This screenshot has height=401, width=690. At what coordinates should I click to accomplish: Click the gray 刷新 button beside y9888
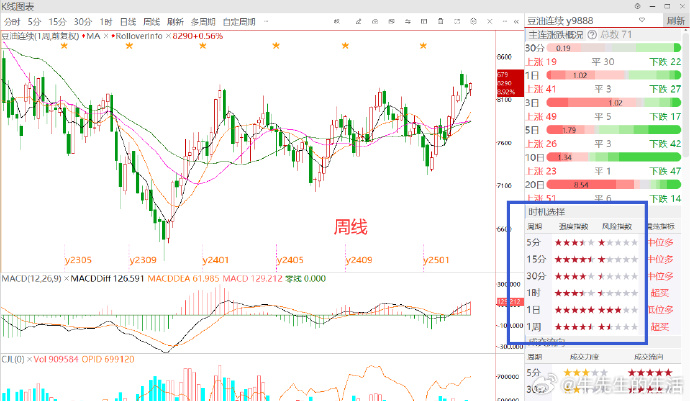click(x=675, y=21)
